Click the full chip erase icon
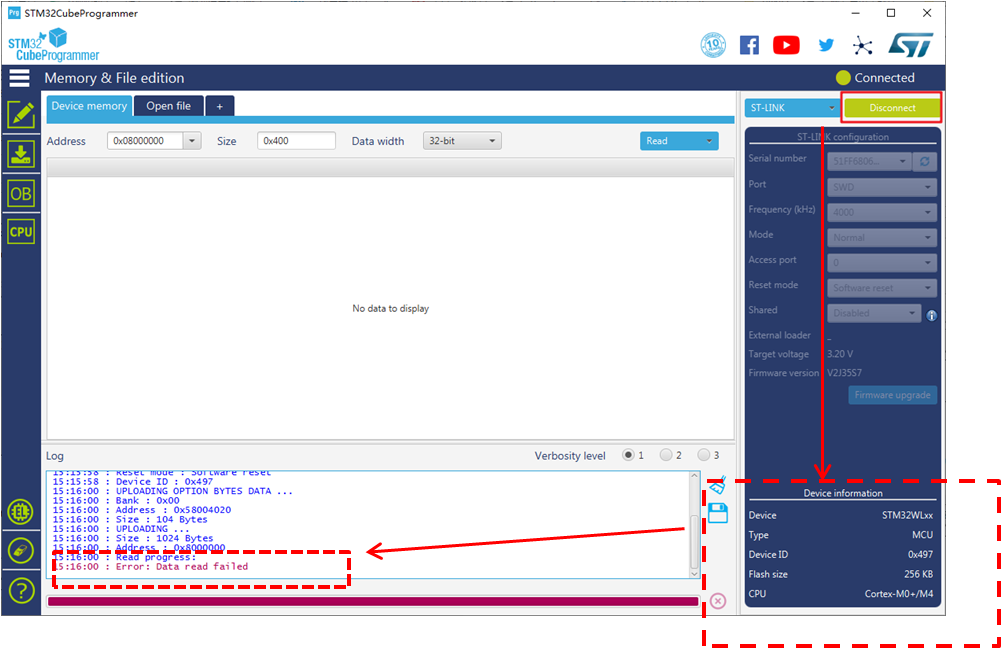This screenshot has width=1002, height=649. pyautogui.click(x=21, y=551)
